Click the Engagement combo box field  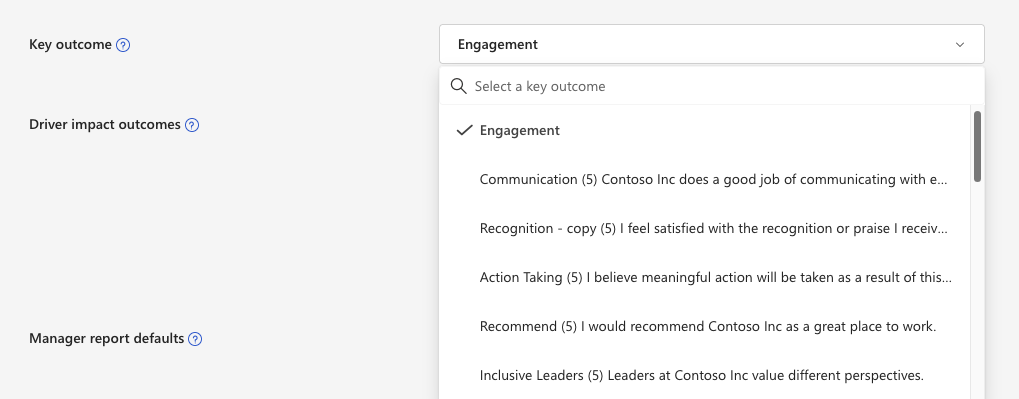[x=712, y=44]
